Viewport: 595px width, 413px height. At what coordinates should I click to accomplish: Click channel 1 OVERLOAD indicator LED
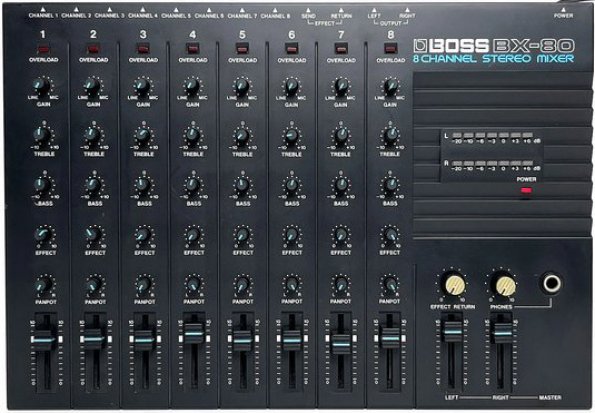(x=43, y=49)
